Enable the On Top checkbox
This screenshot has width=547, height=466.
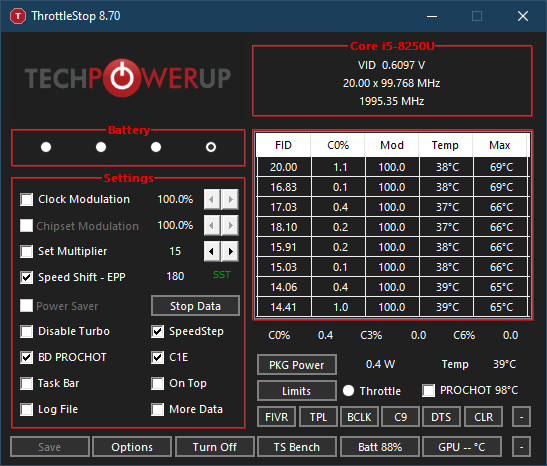click(158, 384)
